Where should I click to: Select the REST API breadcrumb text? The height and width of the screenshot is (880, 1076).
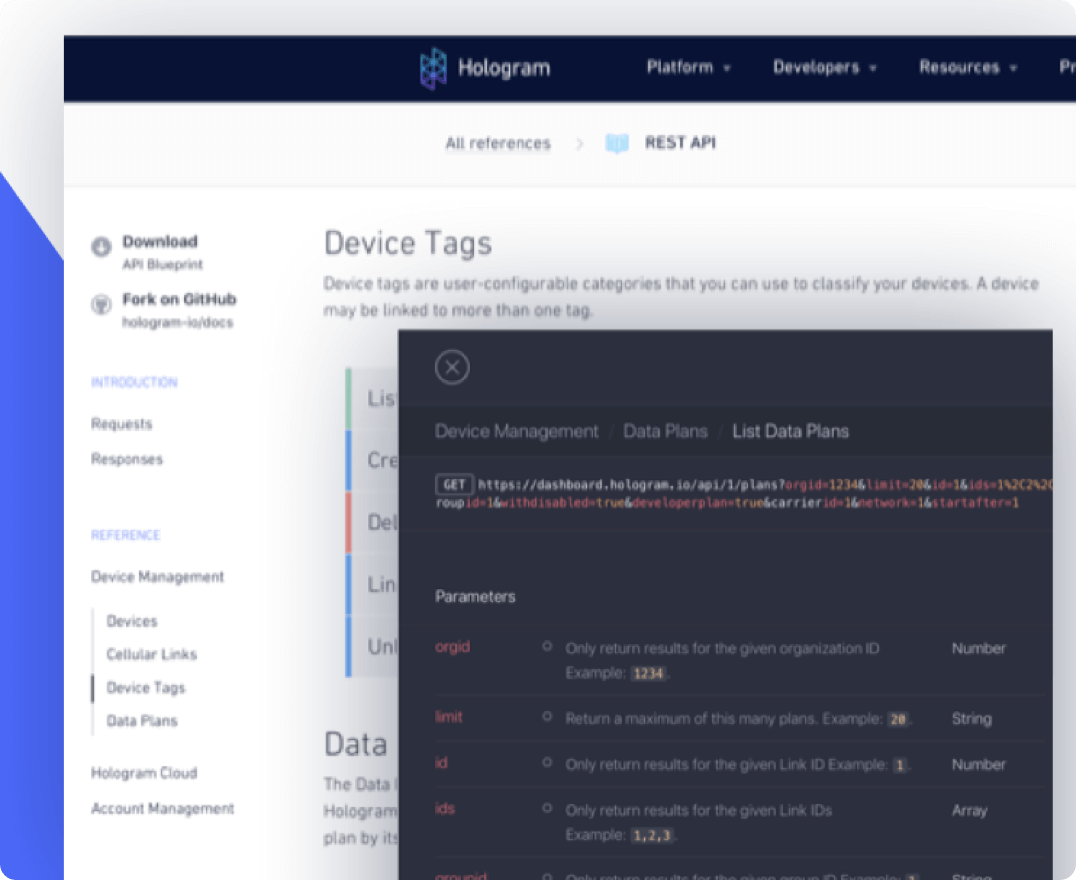click(x=680, y=143)
